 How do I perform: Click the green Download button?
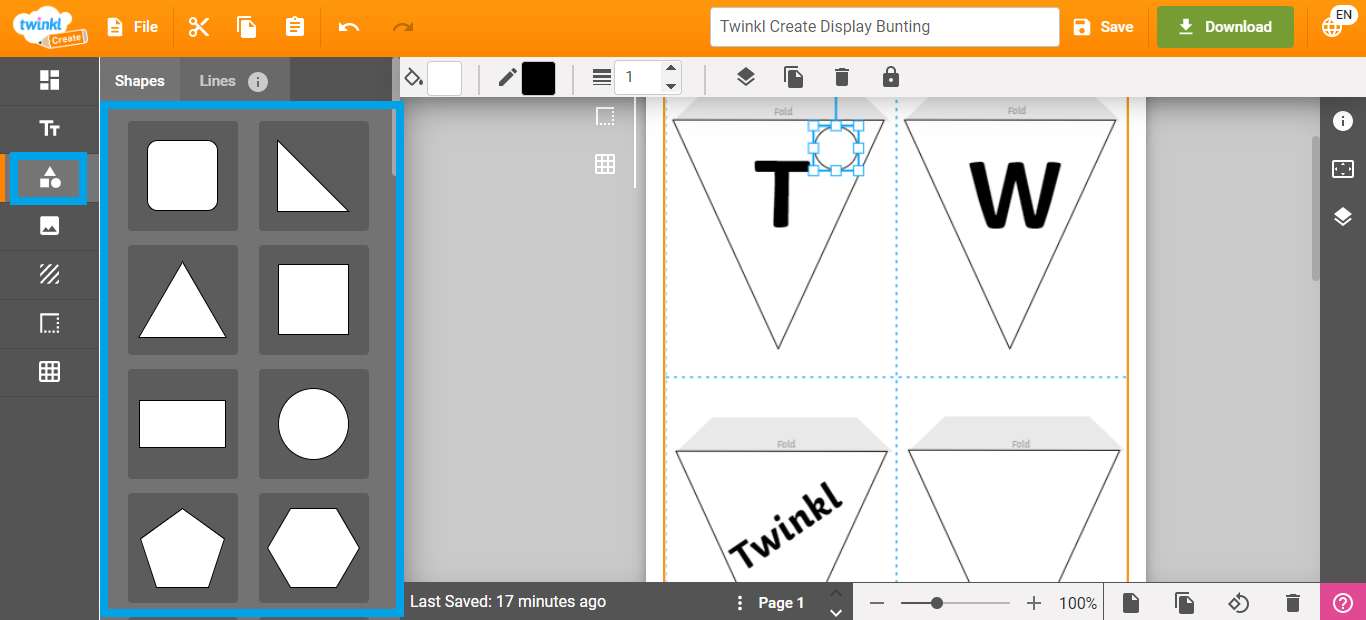pyautogui.click(x=1225, y=27)
